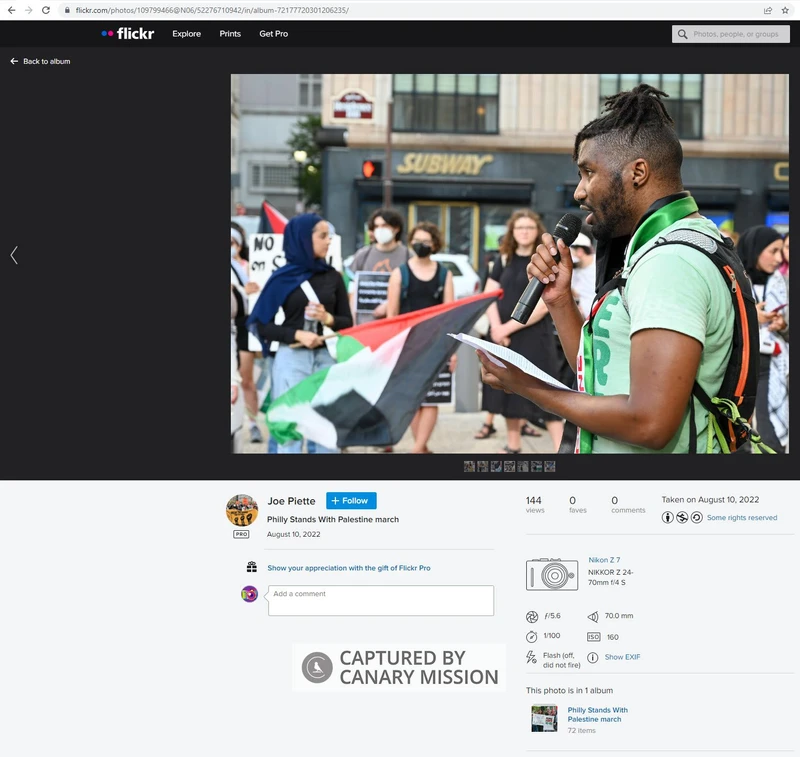Viewport: 800px width, 757px height.
Task: Click the info icon next to Show EXIF
Action: coord(593,657)
